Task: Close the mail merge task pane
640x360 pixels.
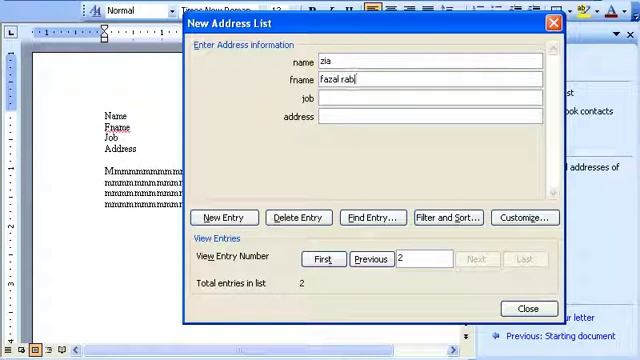Action: coord(630,35)
